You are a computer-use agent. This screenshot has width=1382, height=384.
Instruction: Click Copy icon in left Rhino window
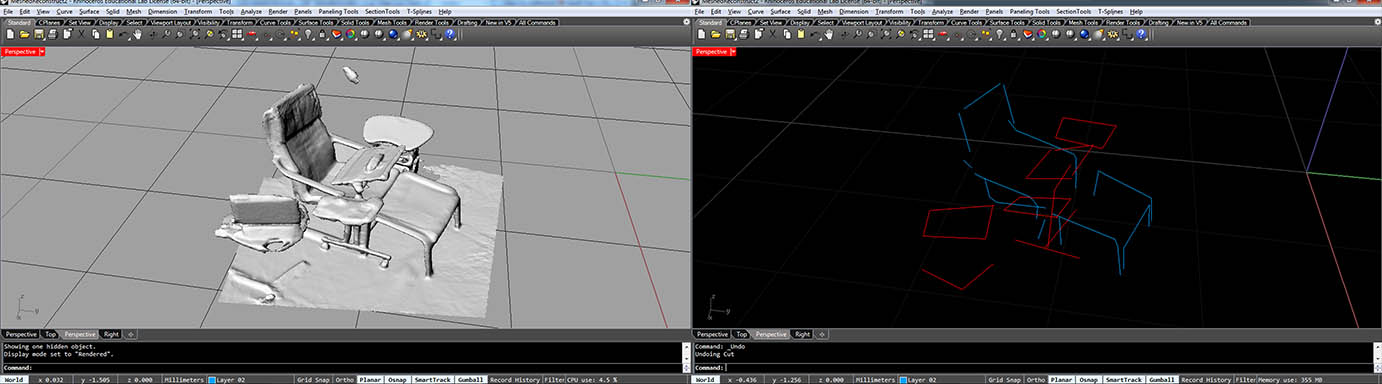click(95, 34)
